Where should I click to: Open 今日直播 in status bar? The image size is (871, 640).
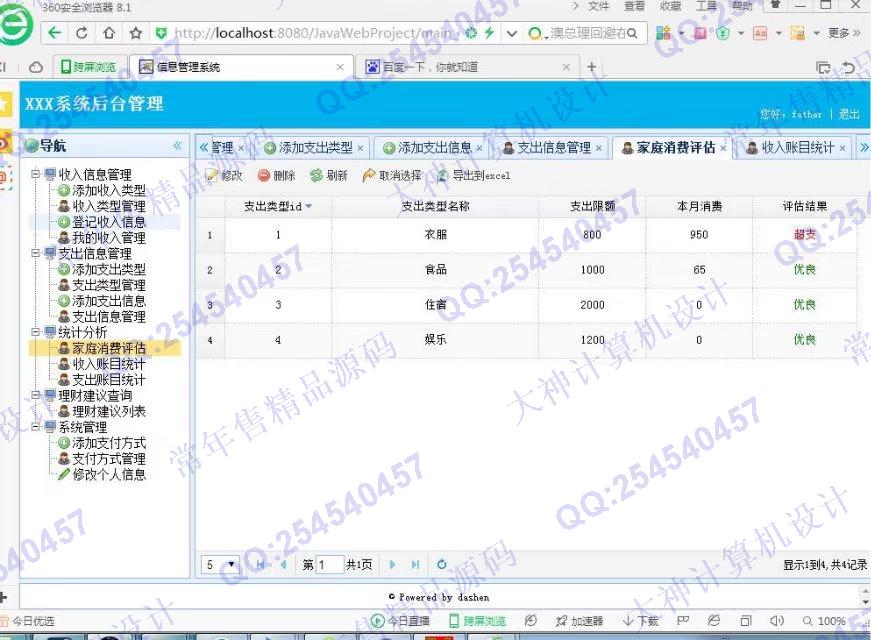click(x=399, y=621)
